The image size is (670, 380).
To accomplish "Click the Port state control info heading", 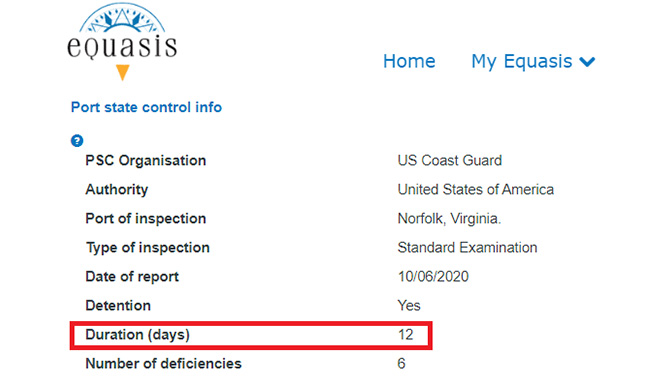I will [x=146, y=107].
